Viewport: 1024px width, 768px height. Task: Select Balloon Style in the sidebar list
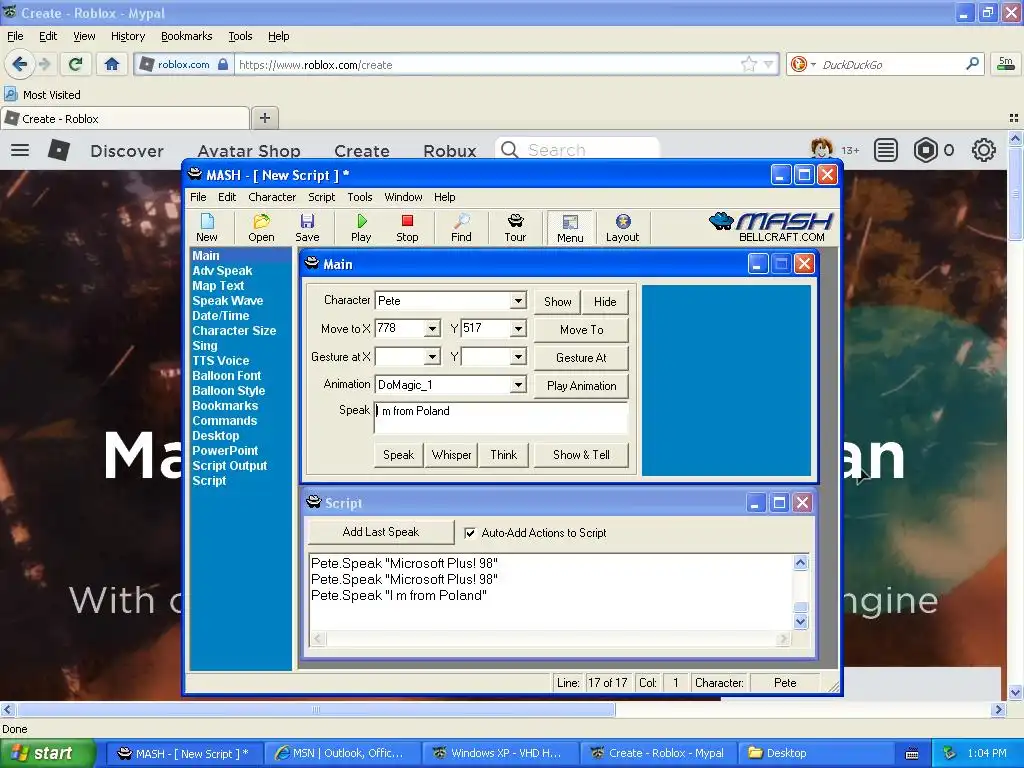pyautogui.click(x=229, y=391)
